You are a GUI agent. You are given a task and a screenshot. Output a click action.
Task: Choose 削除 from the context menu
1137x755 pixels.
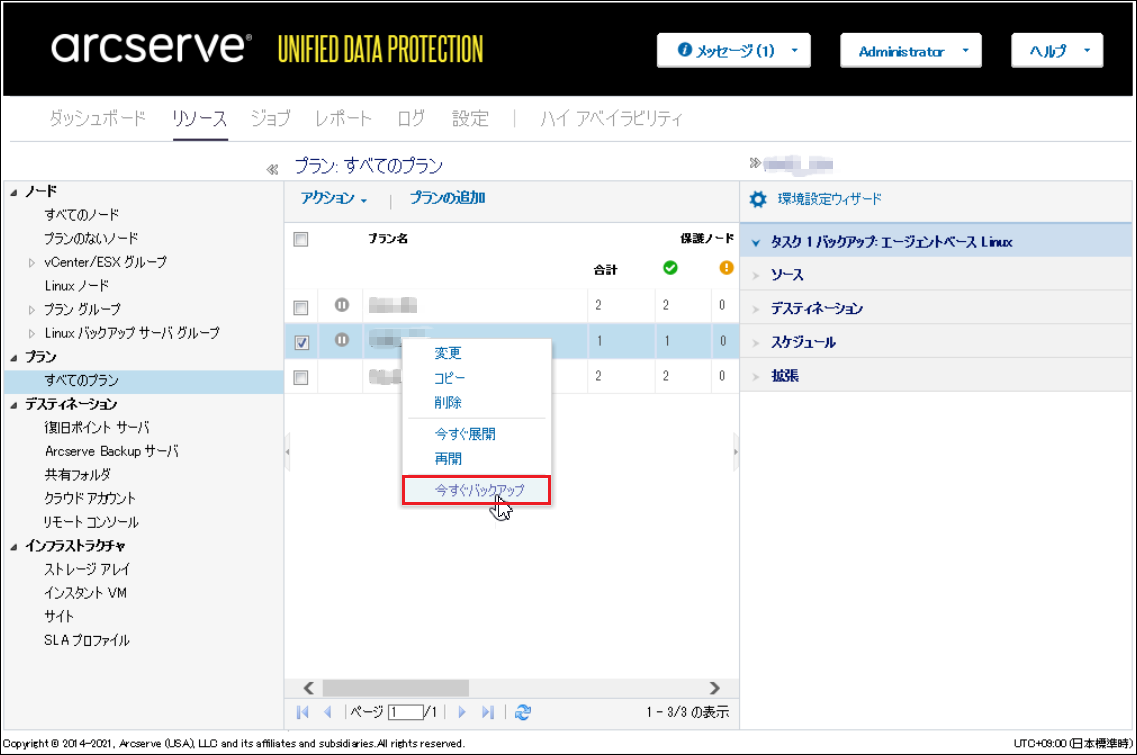tap(447, 403)
